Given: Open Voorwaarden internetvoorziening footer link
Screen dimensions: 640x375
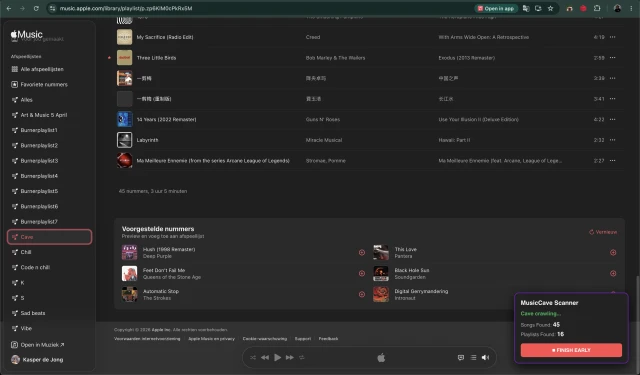Looking at the screenshot, I should click(x=147, y=339).
